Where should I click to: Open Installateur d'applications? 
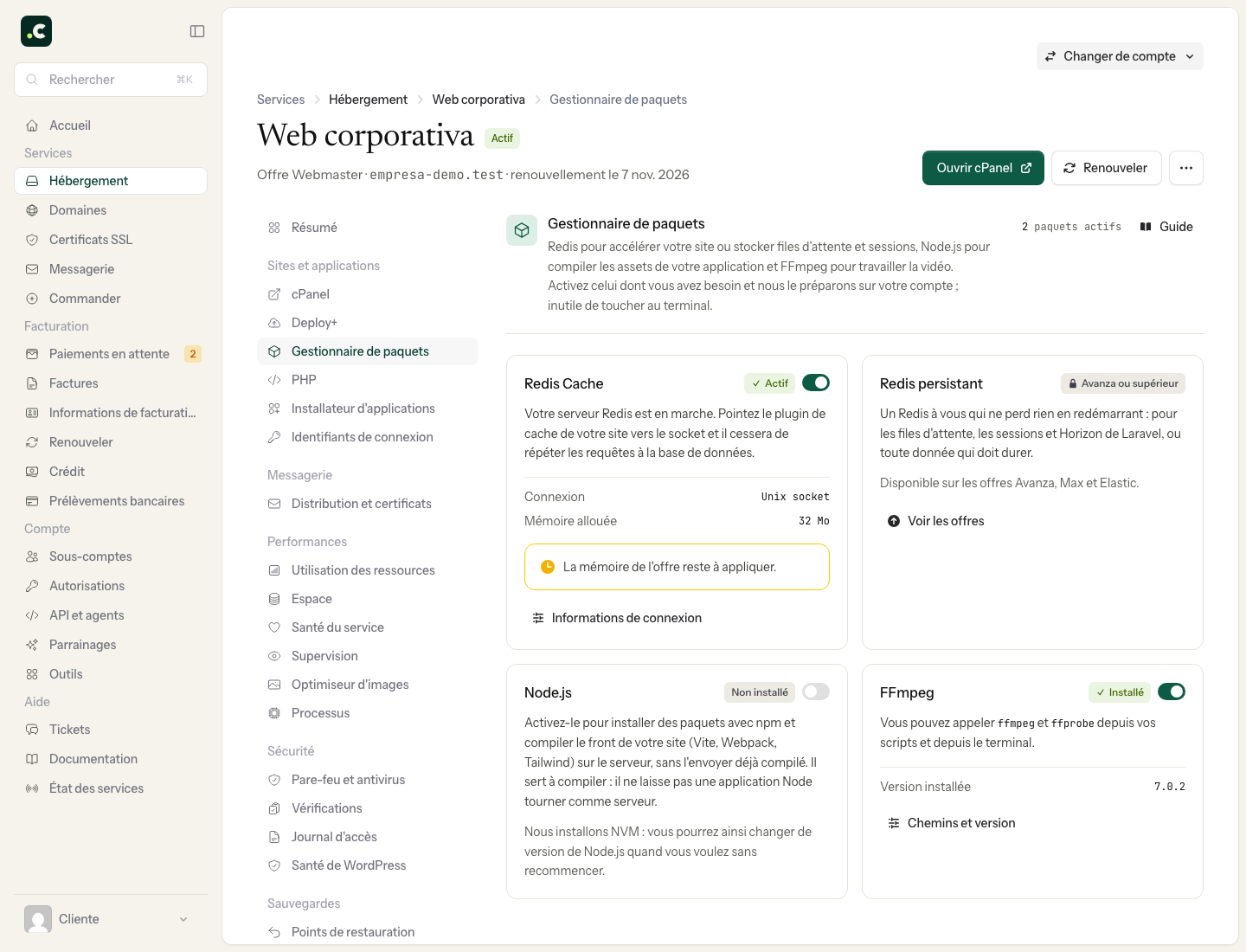(x=368, y=408)
